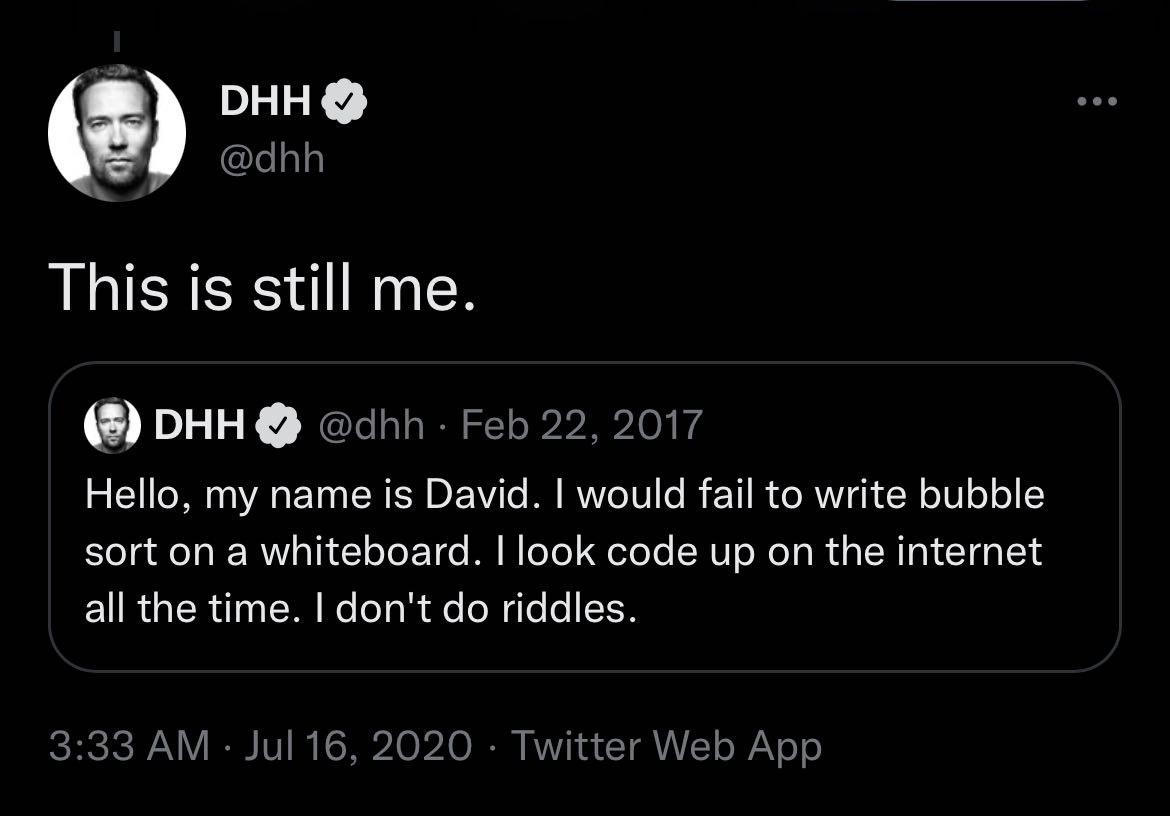1170x816 pixels.
Task: Open the Jul 16, 2020 date link
Action: click(359, 746)
